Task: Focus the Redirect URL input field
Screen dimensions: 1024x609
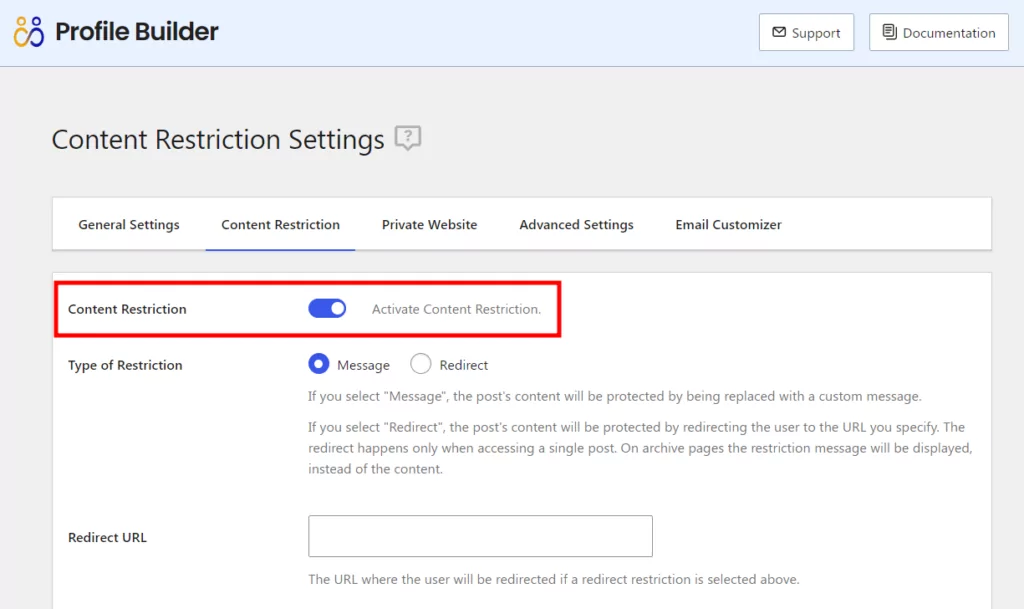Action: pyautogui.click(x=480, y=536)
